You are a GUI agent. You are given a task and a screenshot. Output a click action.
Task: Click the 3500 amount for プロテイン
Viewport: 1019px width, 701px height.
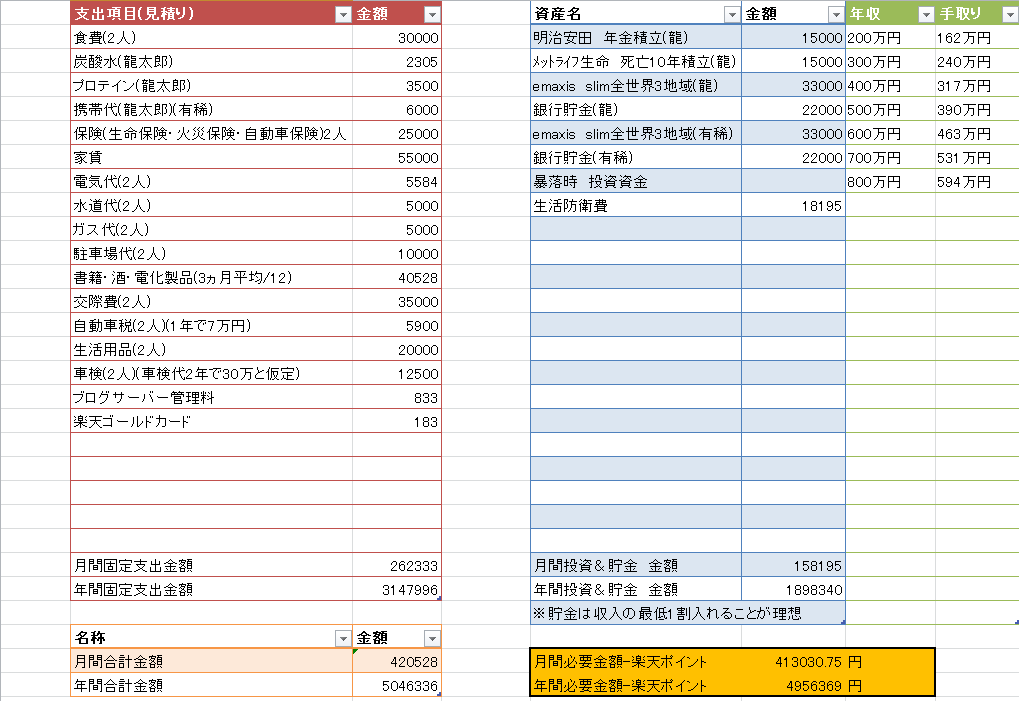397,86
